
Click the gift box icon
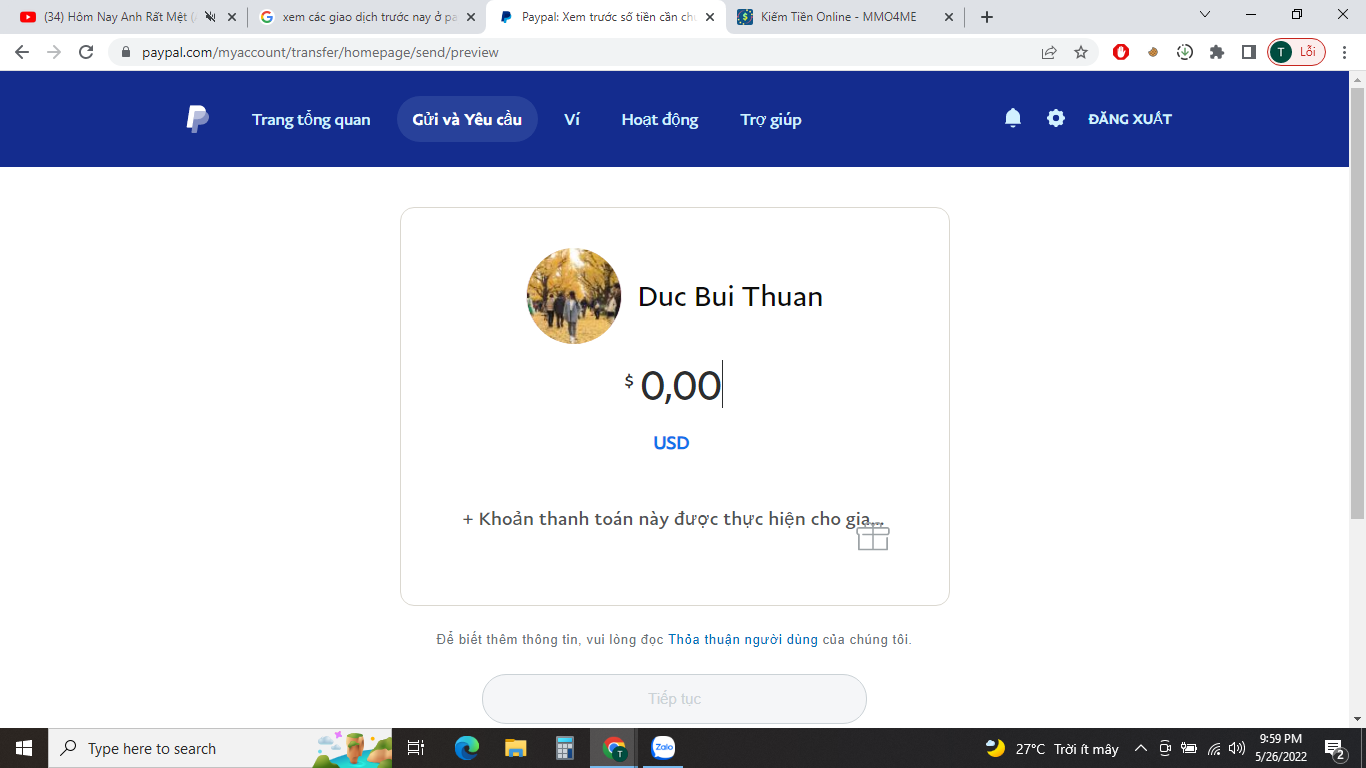click(x=873, y=537)
